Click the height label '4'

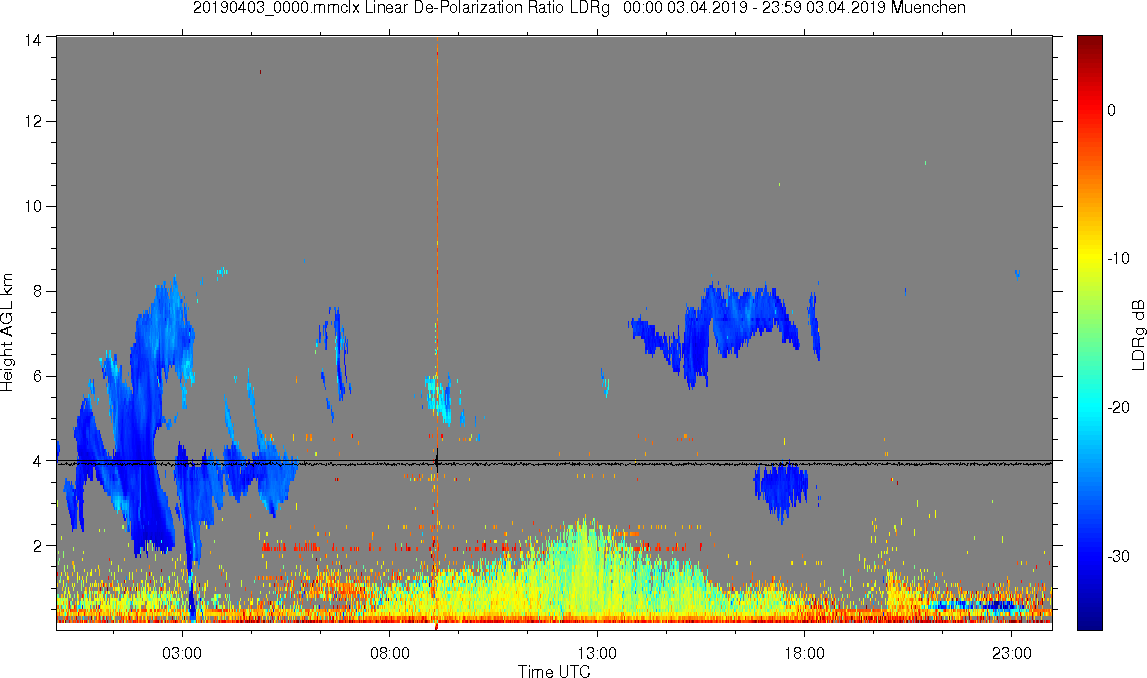tap(37, 461)
